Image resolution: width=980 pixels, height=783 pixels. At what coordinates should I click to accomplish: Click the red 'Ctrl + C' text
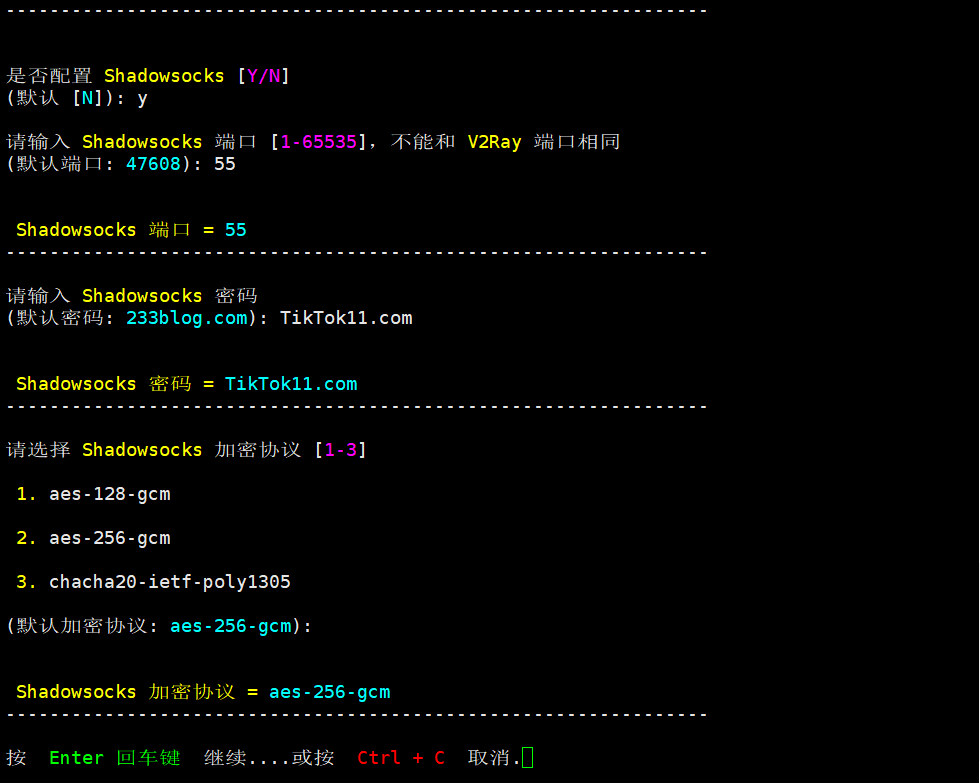[x=401, y=758]
